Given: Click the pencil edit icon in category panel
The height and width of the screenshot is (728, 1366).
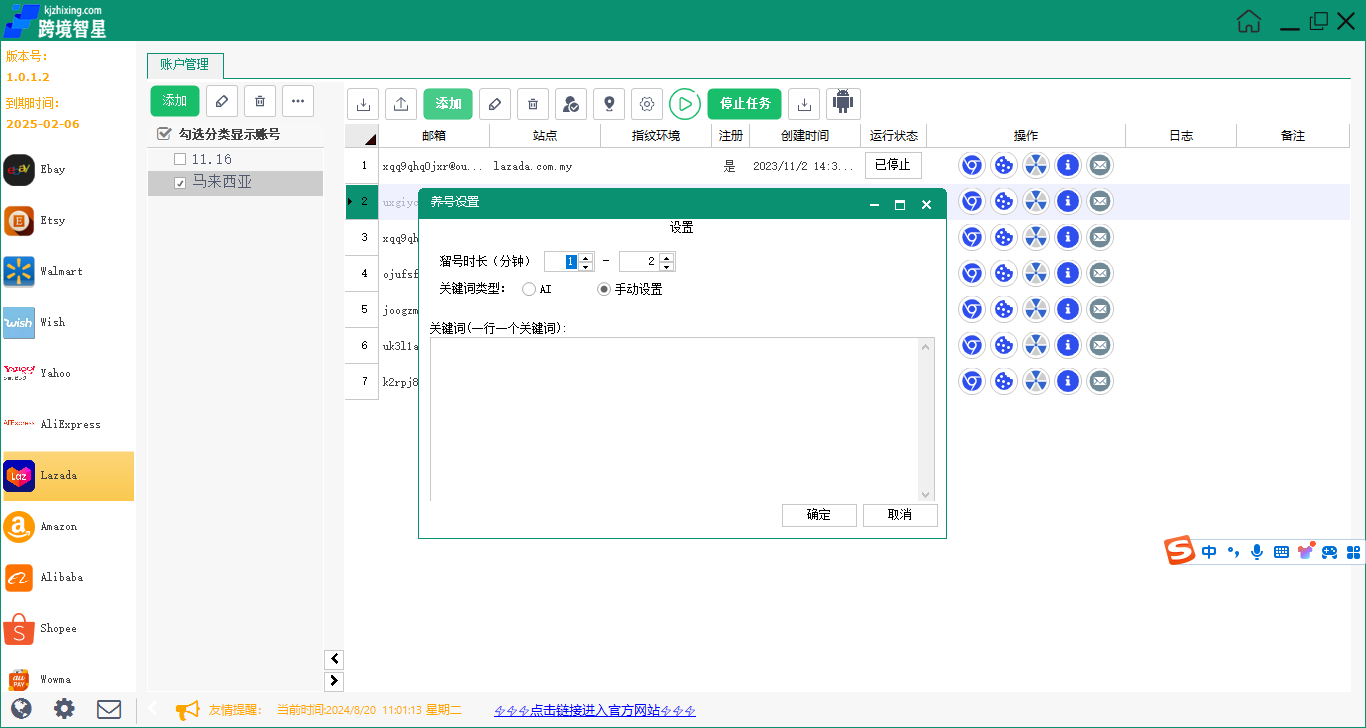Looking at the screenshot, I should (x=222, y=101).
